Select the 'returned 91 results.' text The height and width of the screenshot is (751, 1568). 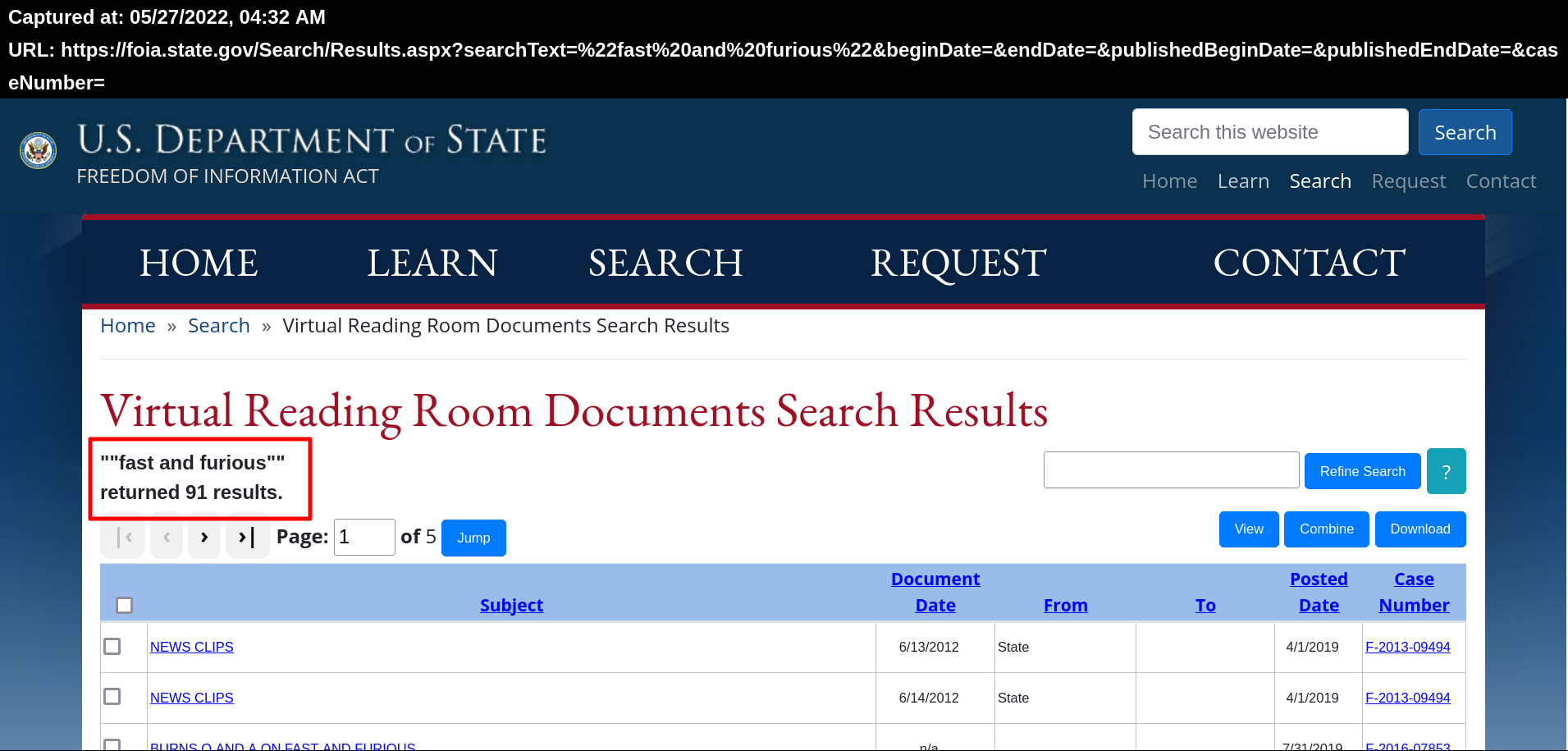click(x=191, y=492)
